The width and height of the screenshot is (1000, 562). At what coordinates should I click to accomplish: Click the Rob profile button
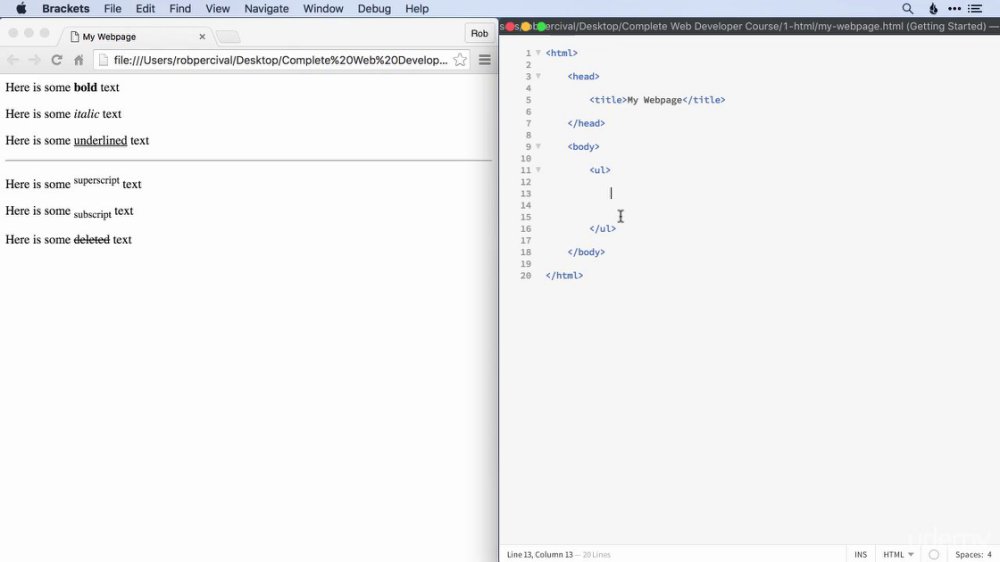click(480, 34)
